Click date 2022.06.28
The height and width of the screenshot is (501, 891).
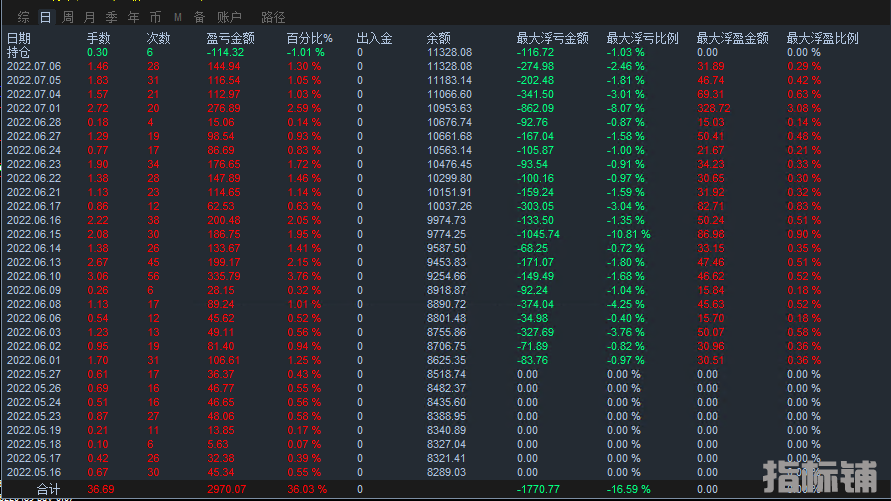coord(34,122)
